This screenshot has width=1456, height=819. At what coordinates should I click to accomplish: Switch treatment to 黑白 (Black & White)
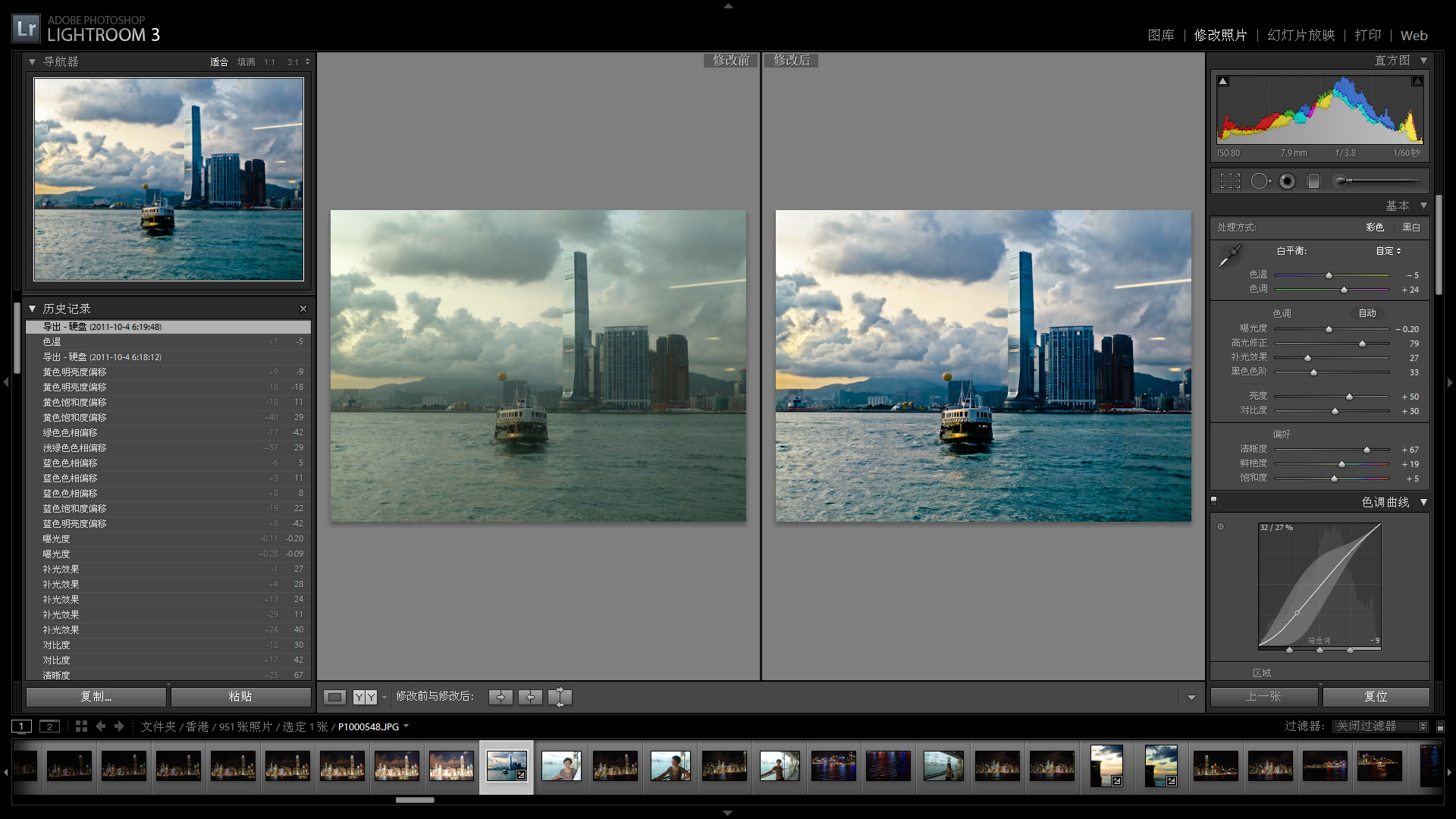pos(1410,227)
